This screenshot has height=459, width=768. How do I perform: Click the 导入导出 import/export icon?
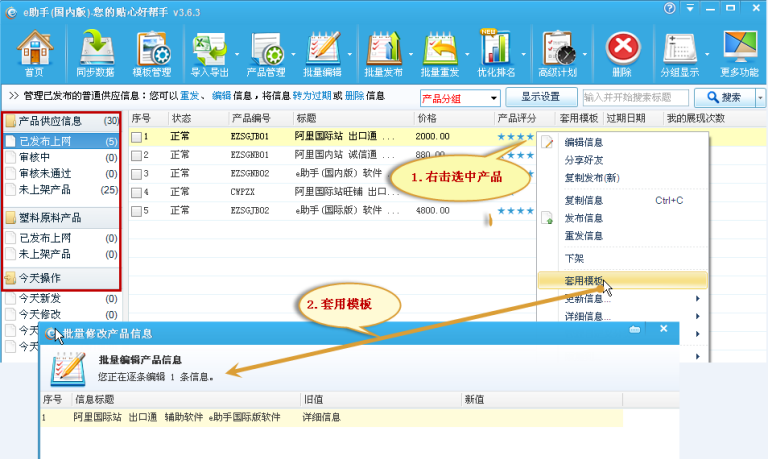click(x=210, y=53)
